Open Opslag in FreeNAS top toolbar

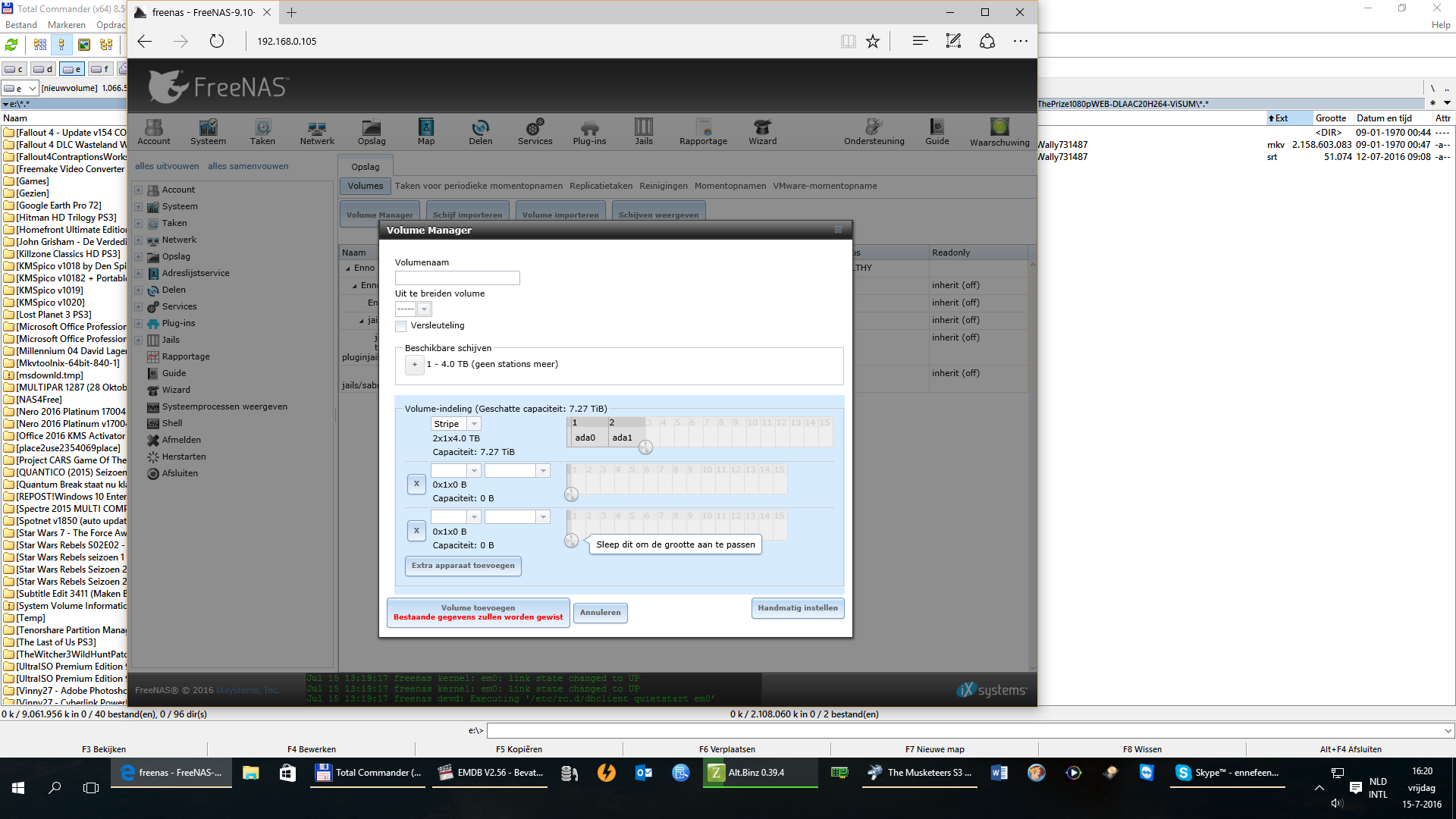[372, 132]
